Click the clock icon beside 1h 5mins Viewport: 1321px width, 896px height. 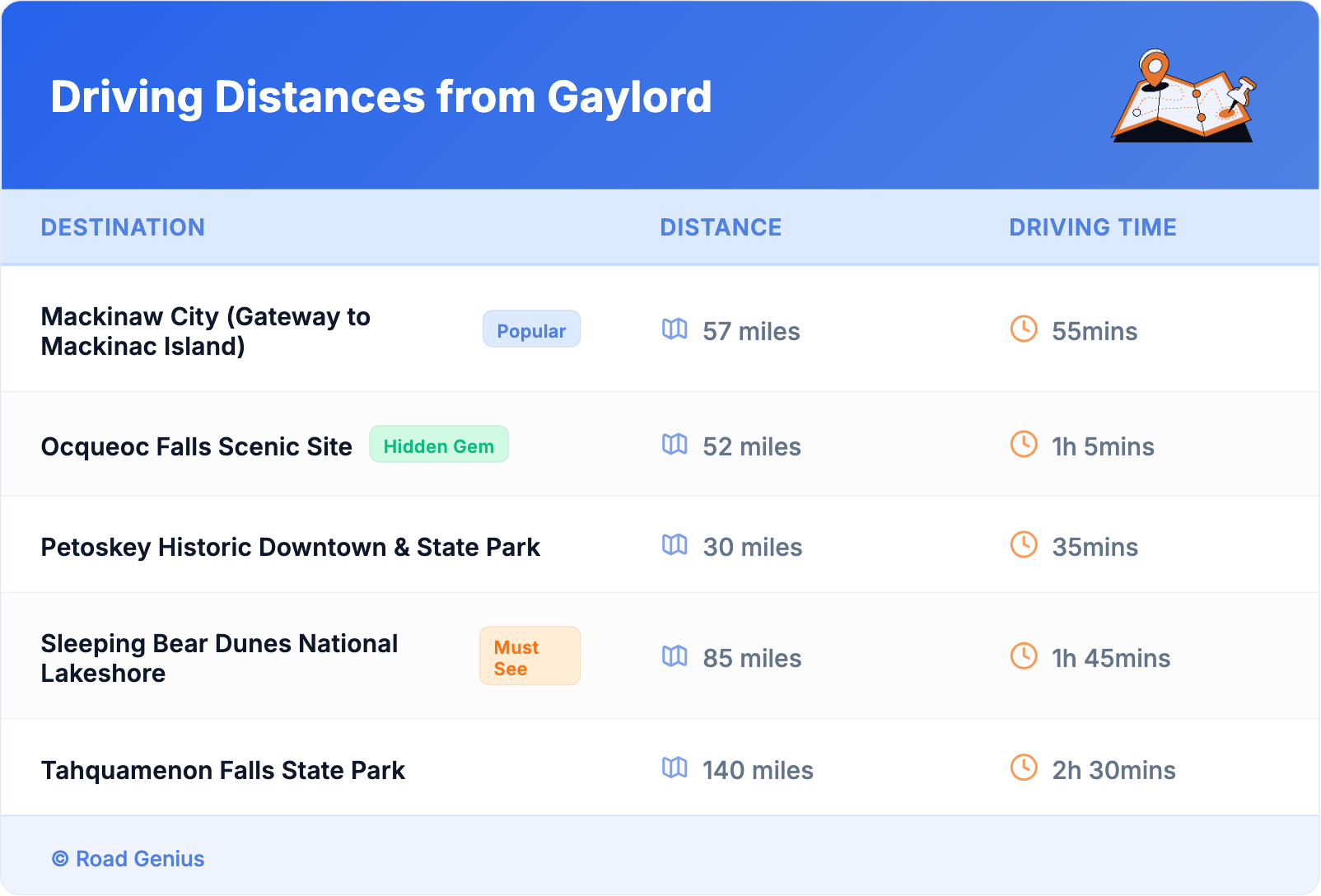[x=1024, y=445]
